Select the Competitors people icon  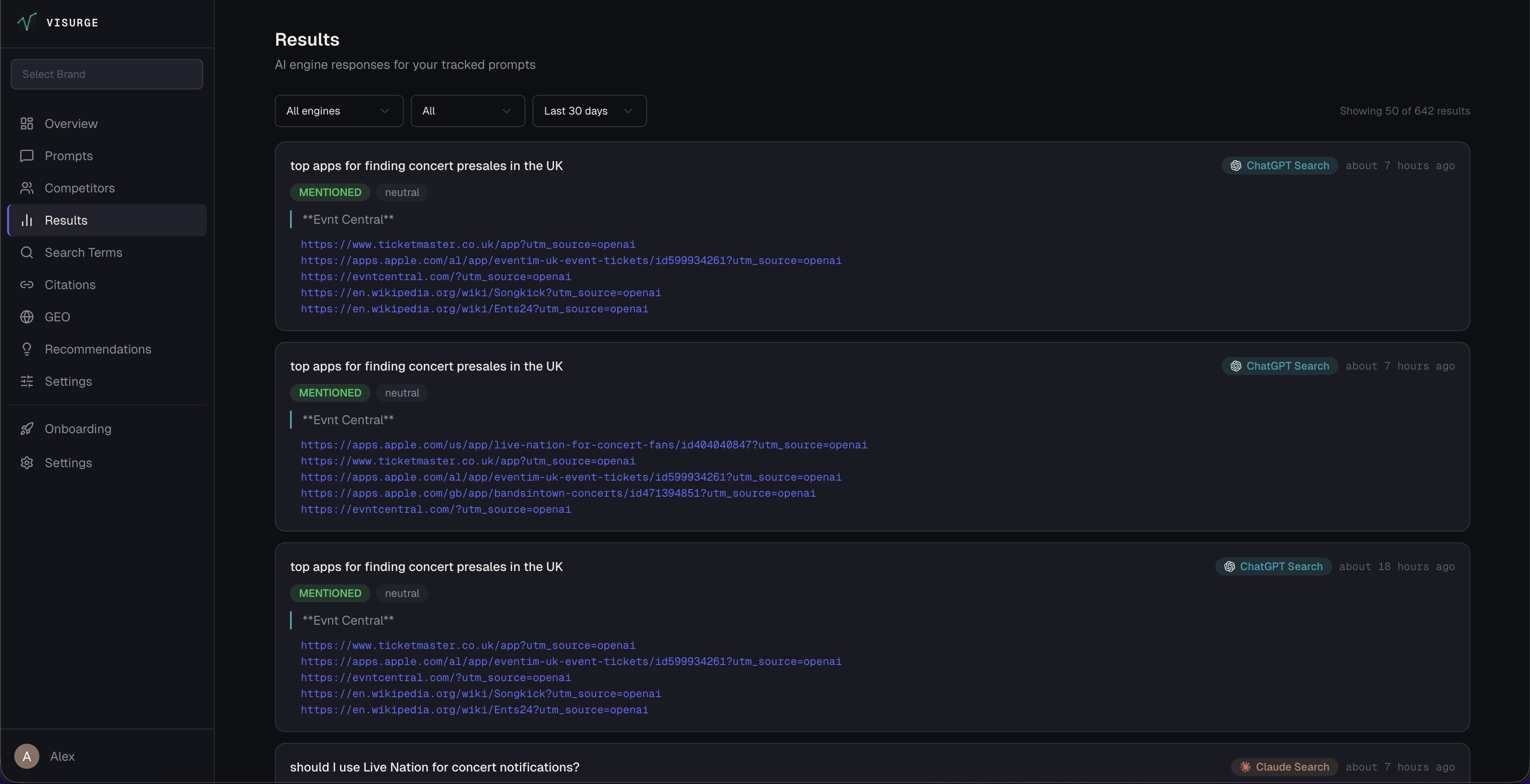click(x=27, y=188)
